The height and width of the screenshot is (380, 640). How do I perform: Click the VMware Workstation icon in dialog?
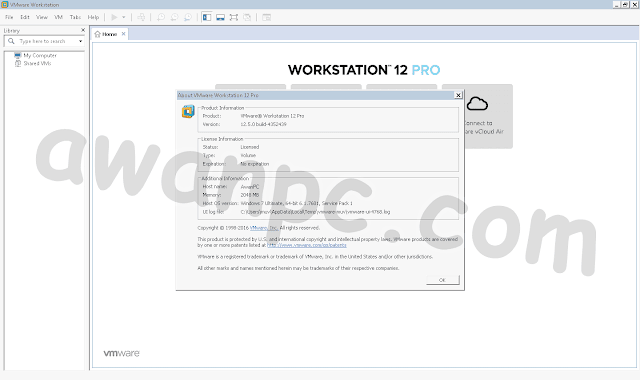188,111
